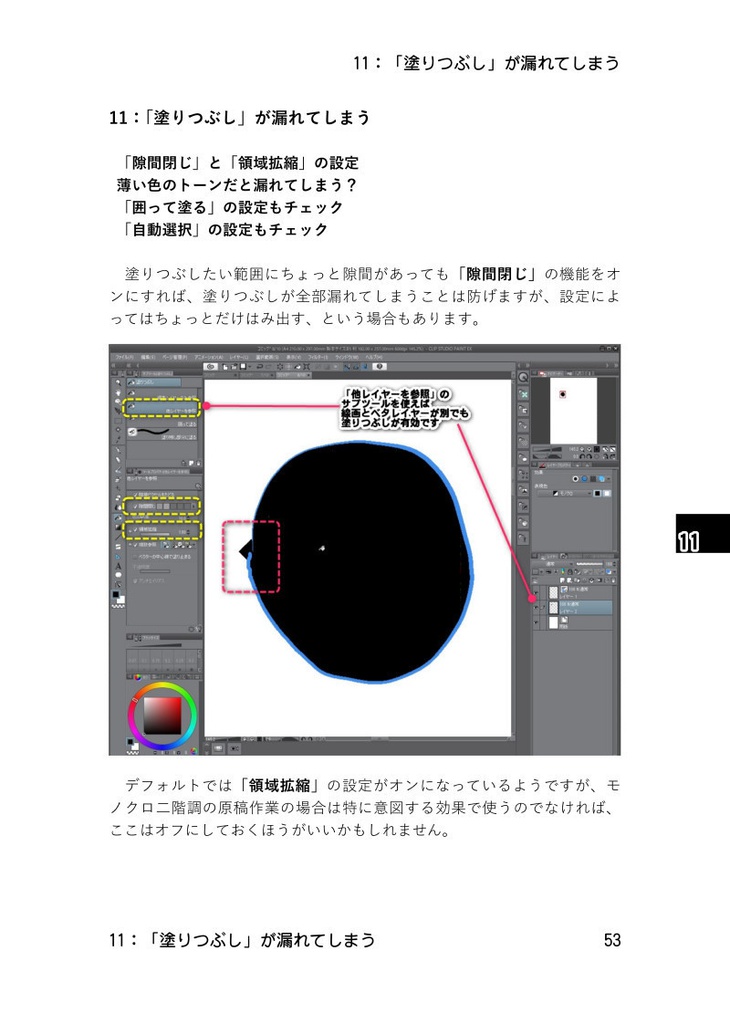Screen dimensions: 730x1024
Task: Select the rectangular Selection marquee tool
Action: tap(118, 421)
